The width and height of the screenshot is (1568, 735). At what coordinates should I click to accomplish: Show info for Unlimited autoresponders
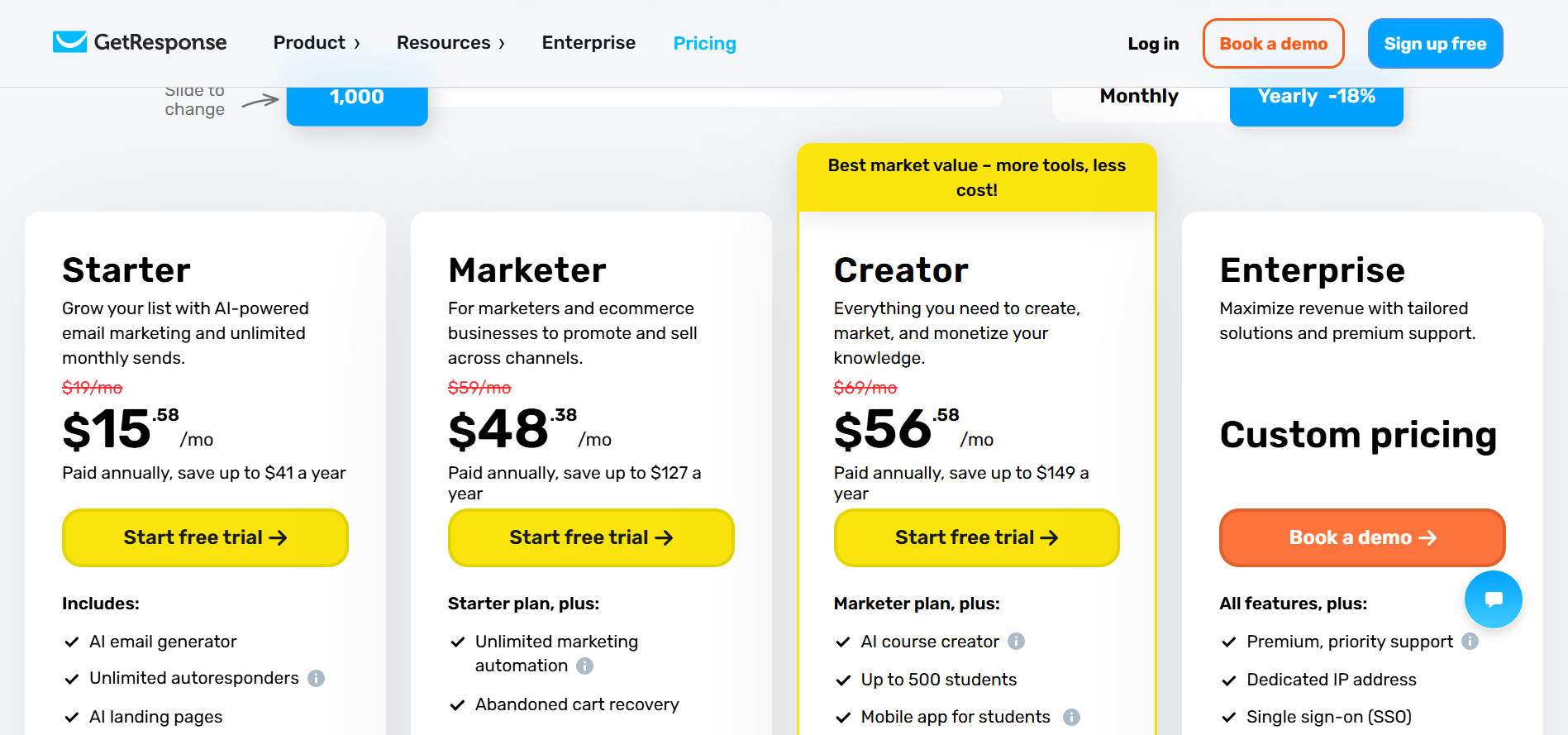tap(316, 679)
